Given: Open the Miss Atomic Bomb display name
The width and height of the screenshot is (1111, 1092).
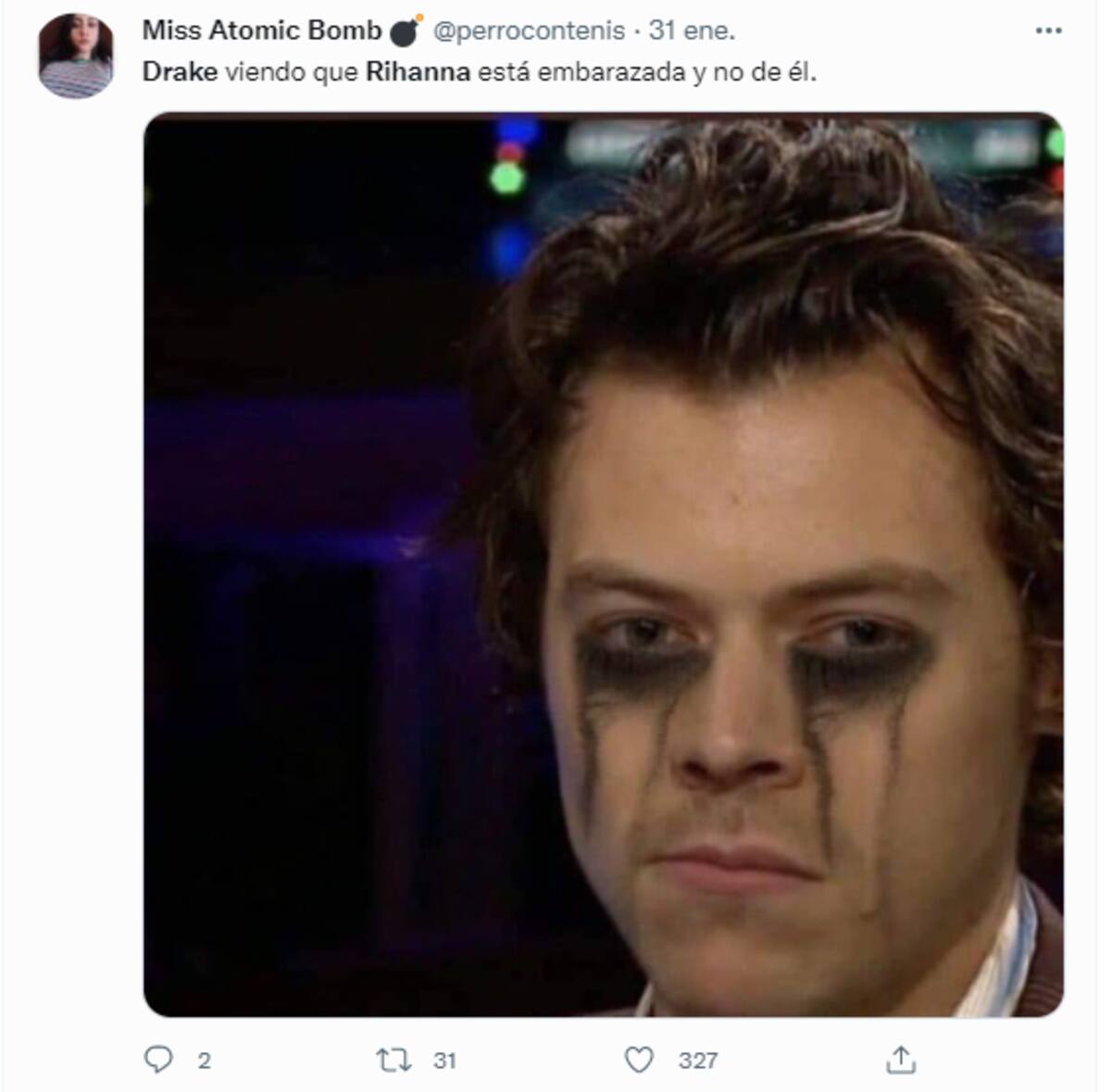Looking at the screenshot, I should click(262, 31).
